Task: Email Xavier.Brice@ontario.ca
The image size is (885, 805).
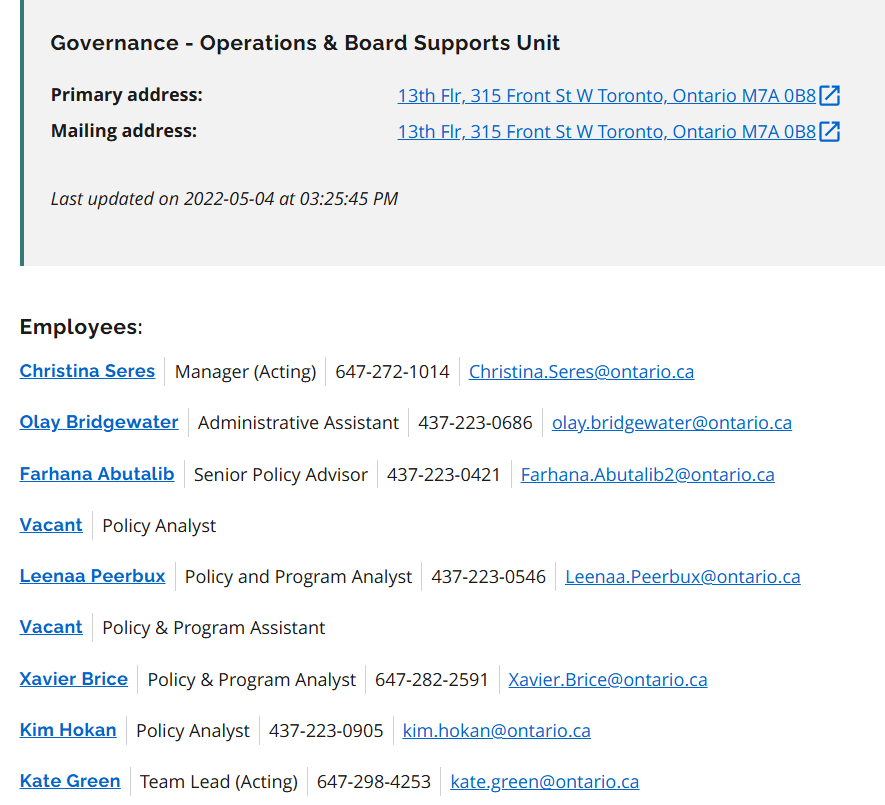Action: click(608, 680)
